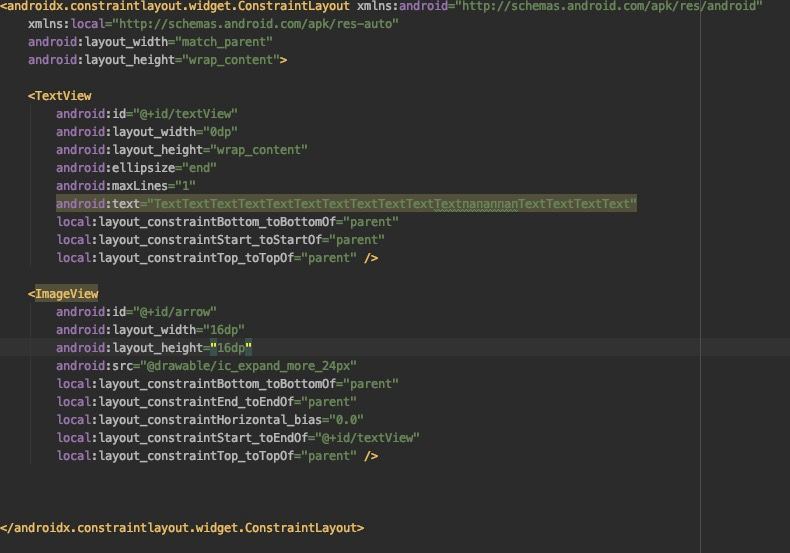The width and height of the screenshot is (790, 553).
Task: Click the root layout_height="wrap_content" line
Action: point(157,60)
